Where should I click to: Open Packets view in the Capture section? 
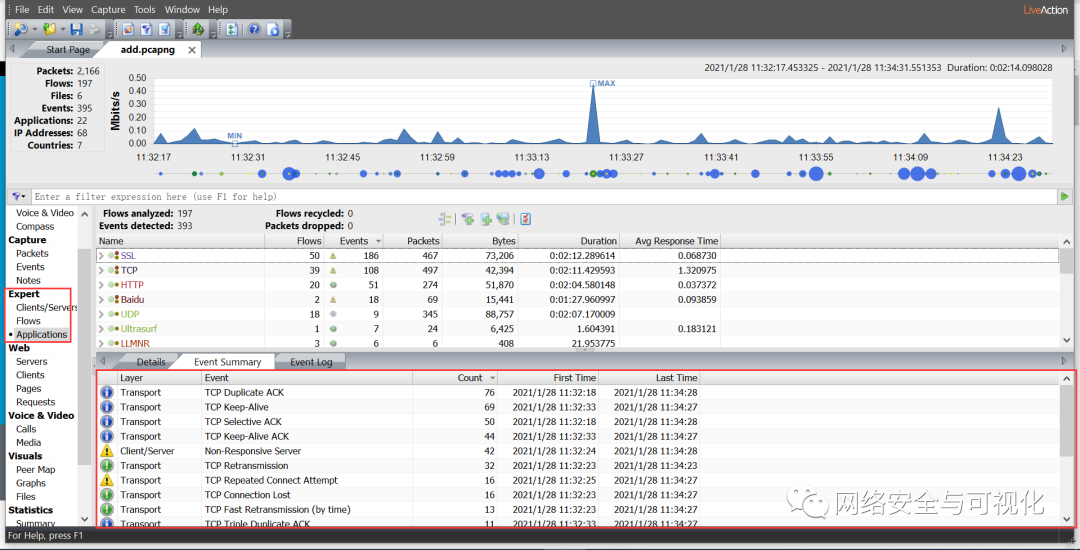[32, 253]
